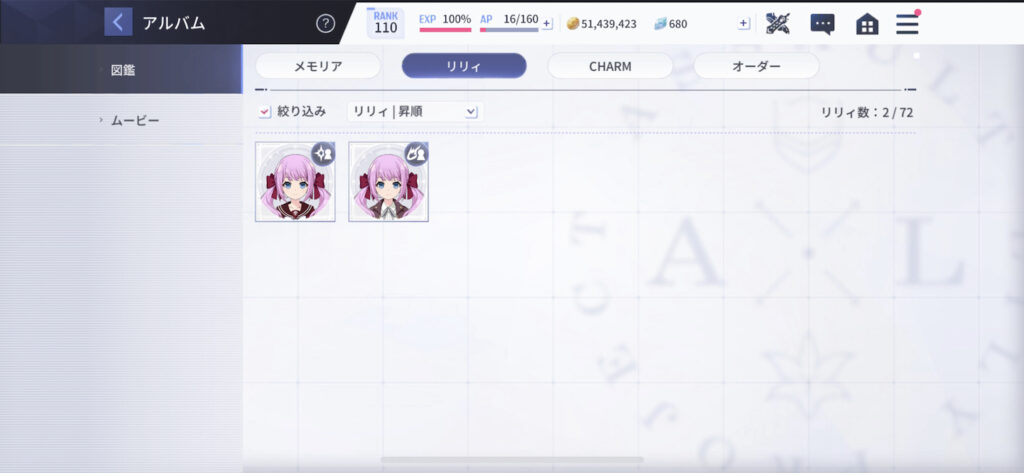Toggle the 絞り込み filter checkbox
This screenshot has height=473, width=1024.
click(264, 112)
